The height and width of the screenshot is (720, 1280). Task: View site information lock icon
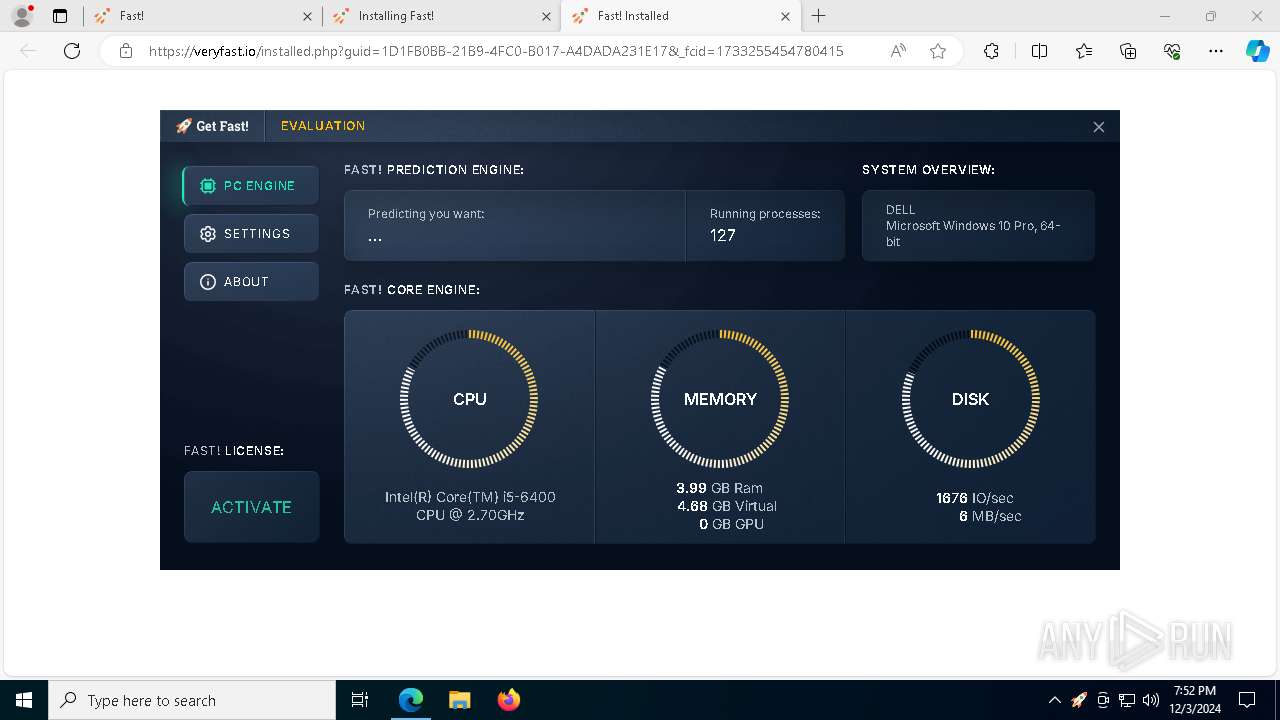pyautogui.click(x=126, y=51)
